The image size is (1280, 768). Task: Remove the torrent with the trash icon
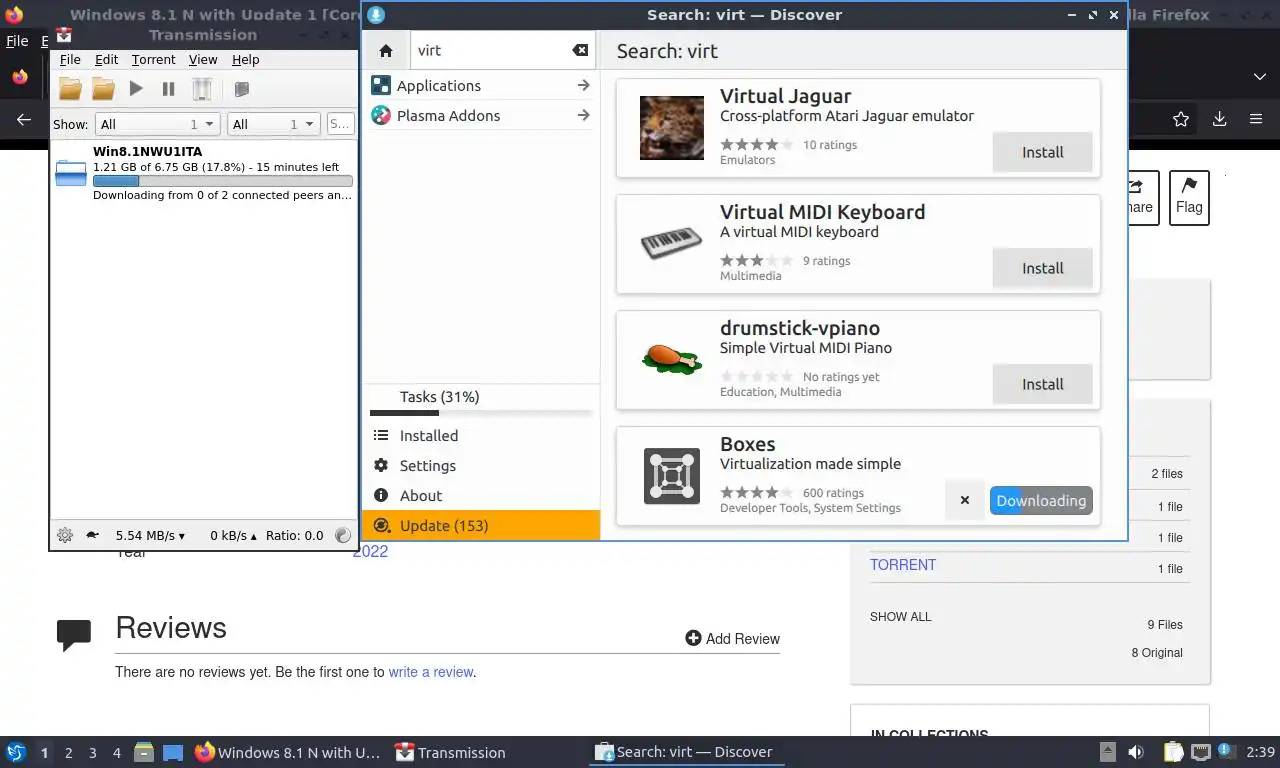(x=202, y=89)
